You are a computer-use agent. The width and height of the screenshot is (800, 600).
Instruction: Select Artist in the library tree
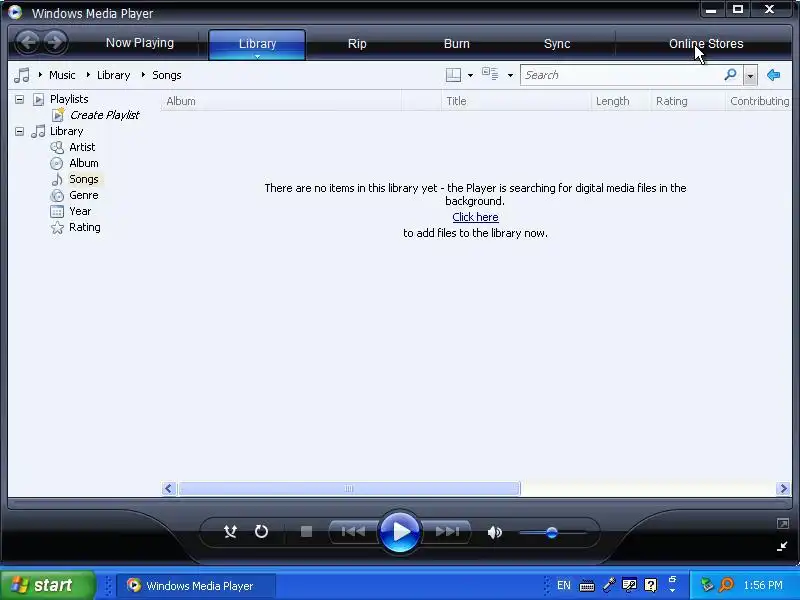tap(82, 147)
